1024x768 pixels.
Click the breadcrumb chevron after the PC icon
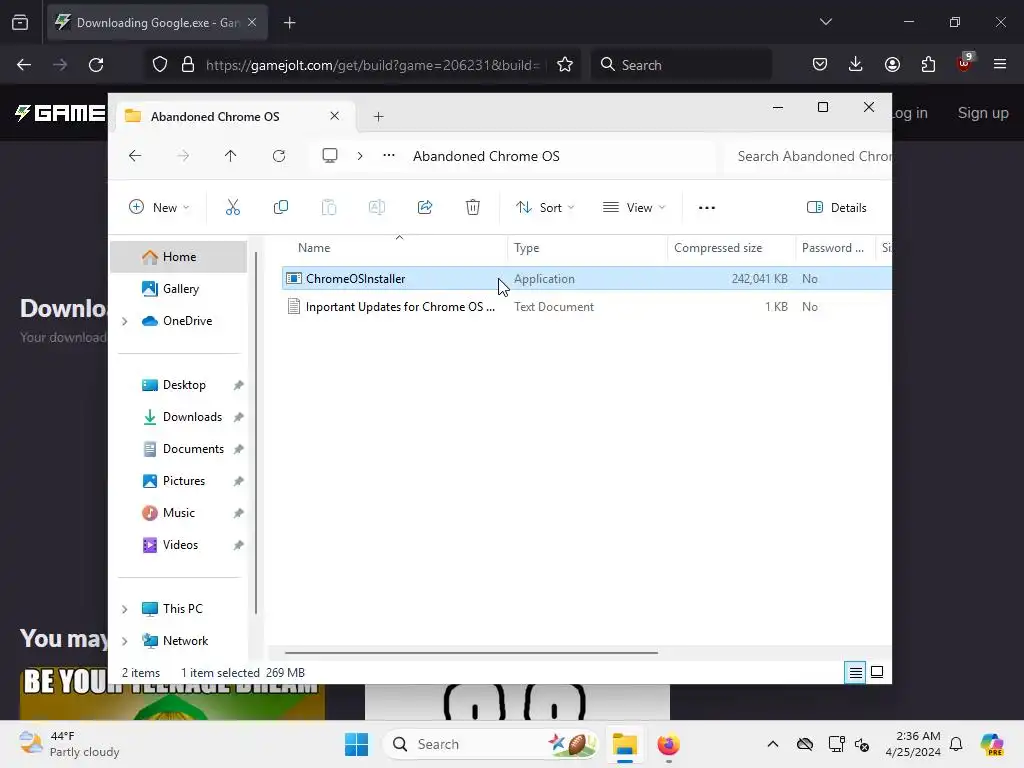[360, 155]
